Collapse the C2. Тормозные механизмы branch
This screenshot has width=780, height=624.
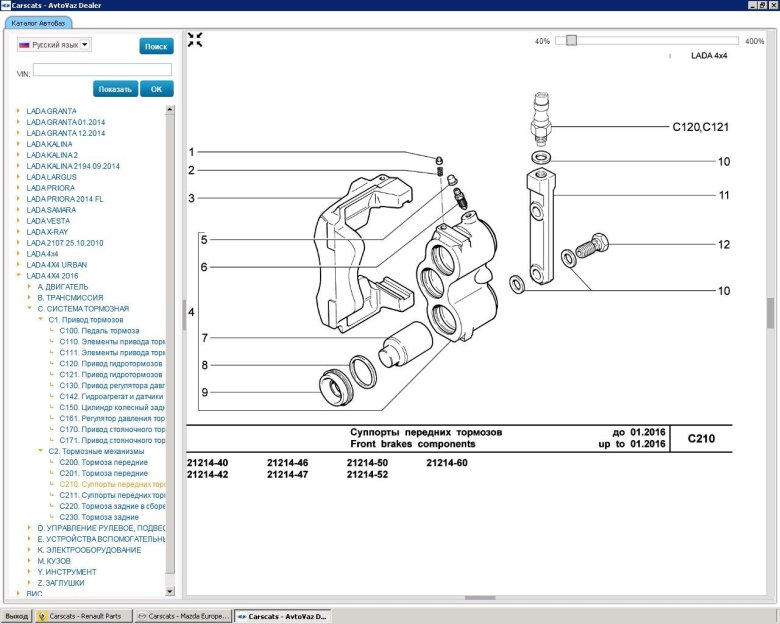(40, 451)
